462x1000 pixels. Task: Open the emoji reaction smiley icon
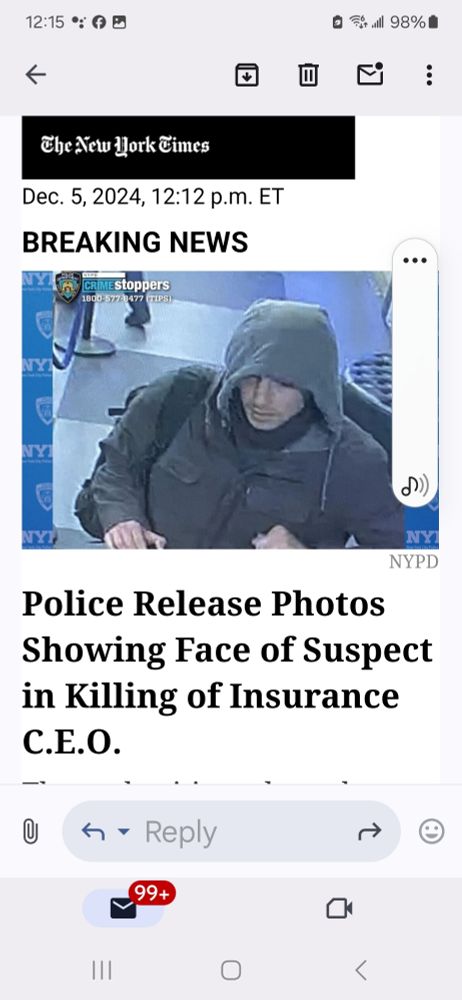[x=431, y=831]
